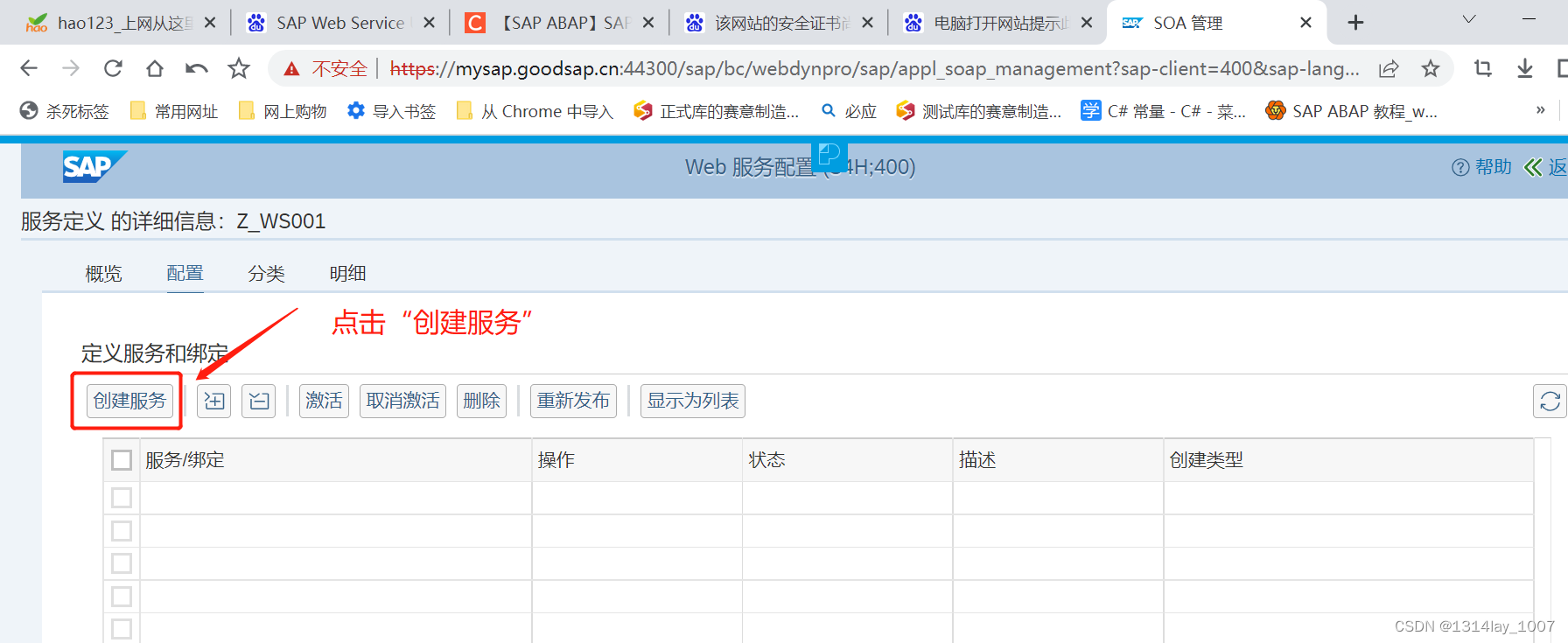Open 网上购物 bookmarks folder

(x=283, y=111)
